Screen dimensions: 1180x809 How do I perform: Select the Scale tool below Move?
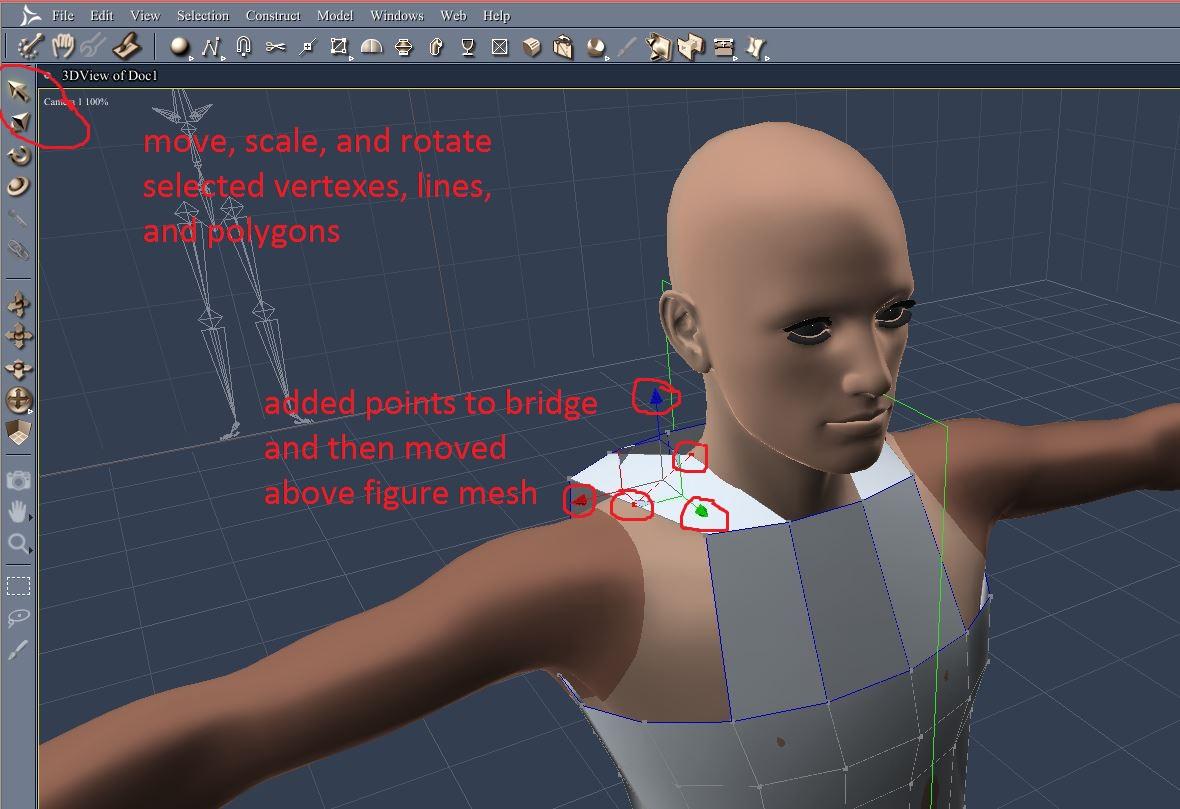pyautogui.click(x=19, y=121)
